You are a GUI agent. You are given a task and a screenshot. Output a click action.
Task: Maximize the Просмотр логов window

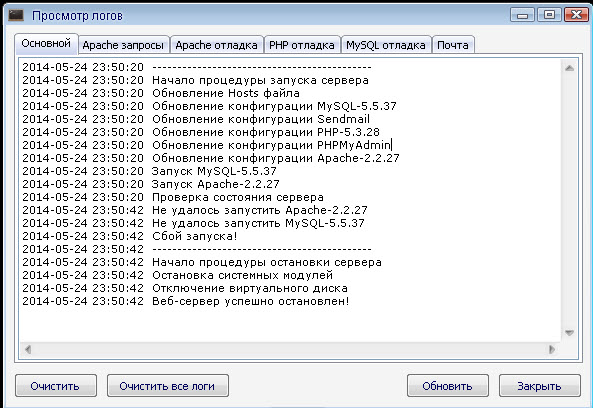(549, 15)
